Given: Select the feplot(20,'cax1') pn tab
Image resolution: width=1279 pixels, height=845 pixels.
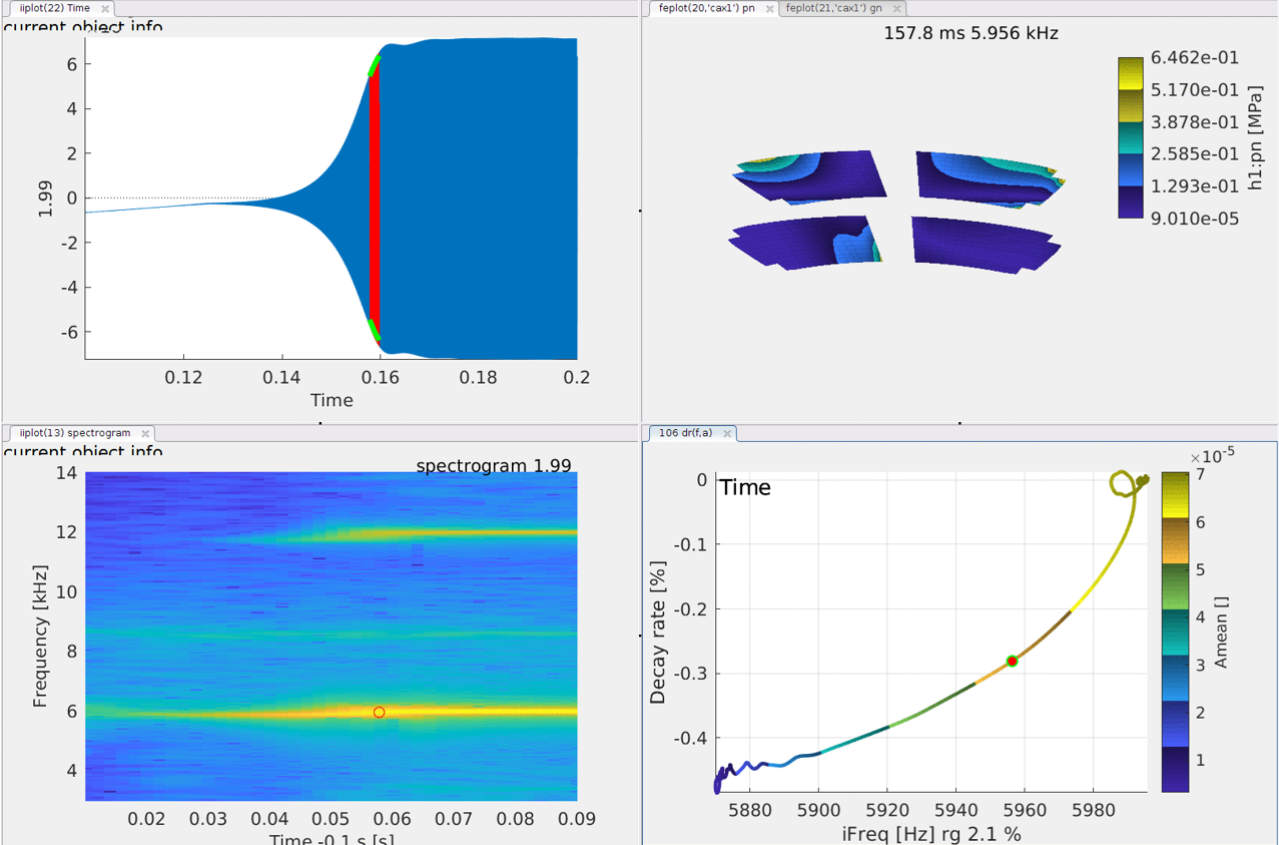Looking at the screenshot, I should point(706,8).
